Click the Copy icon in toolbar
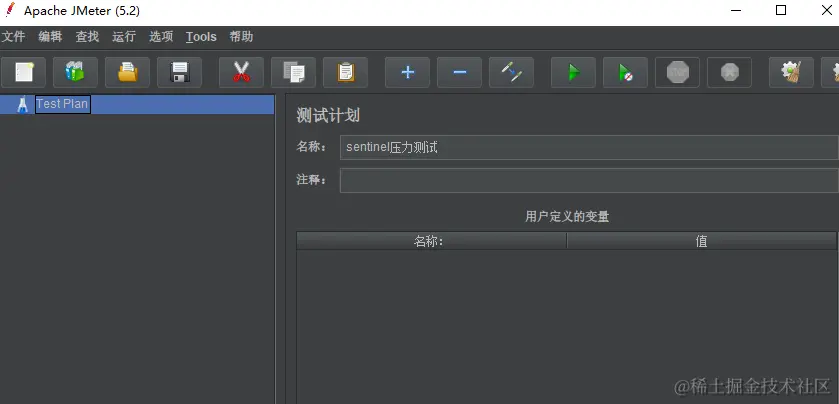 [x=293, y=72]
